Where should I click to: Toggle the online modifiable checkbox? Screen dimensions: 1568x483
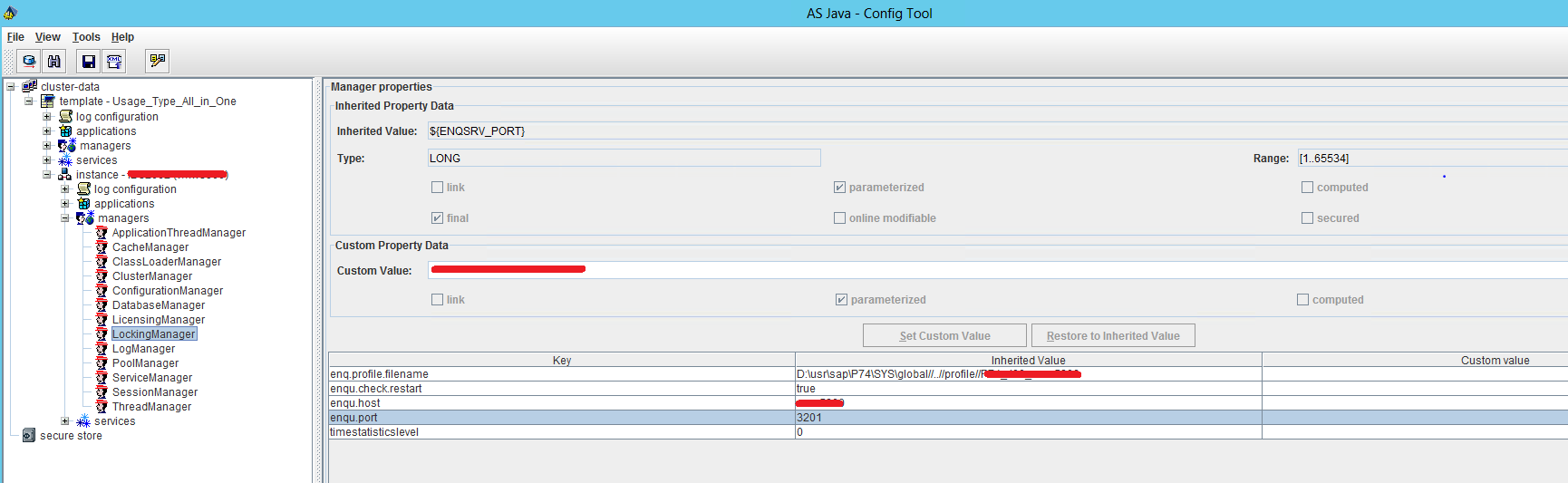840,218
